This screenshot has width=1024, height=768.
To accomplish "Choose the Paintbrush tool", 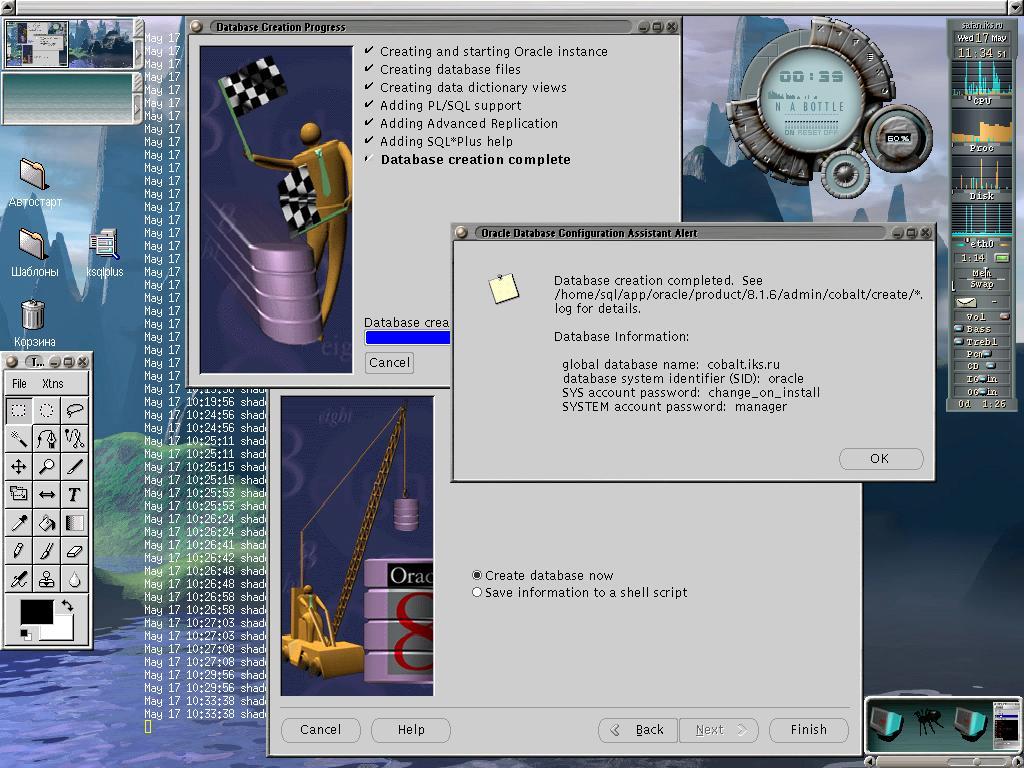I will [46, 551].
